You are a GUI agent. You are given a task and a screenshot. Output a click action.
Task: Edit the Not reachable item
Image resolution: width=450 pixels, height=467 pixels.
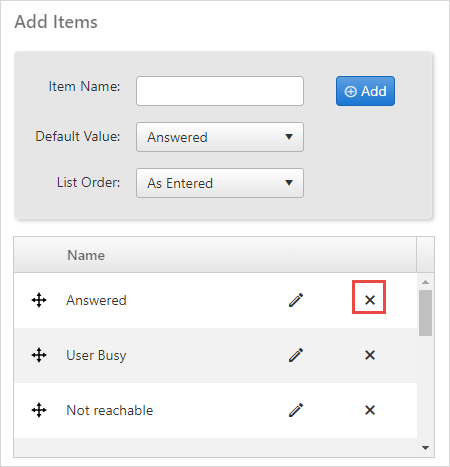tap(296, 410)
